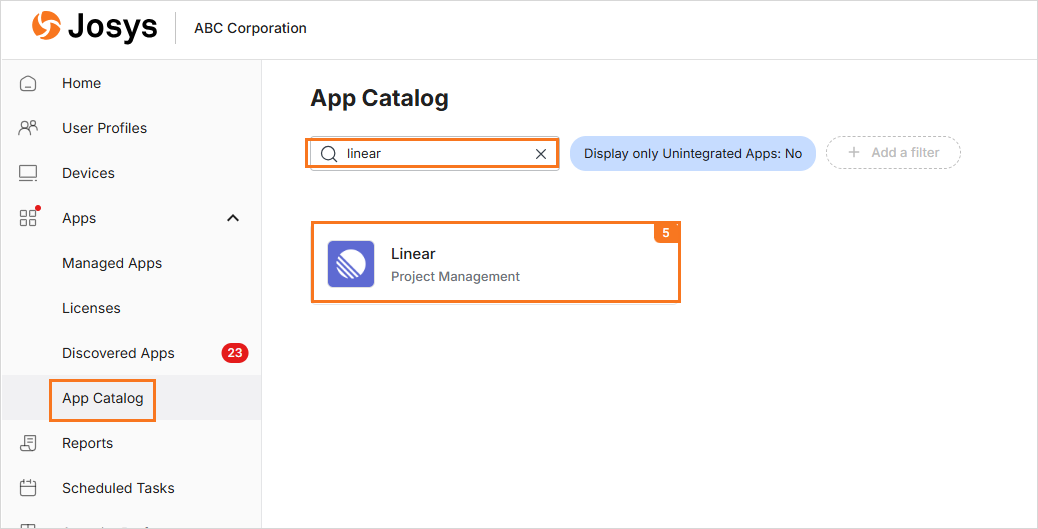Select Managed Apps submenu item
This screenshot has height=529, width=1038.
pos(112,263)
